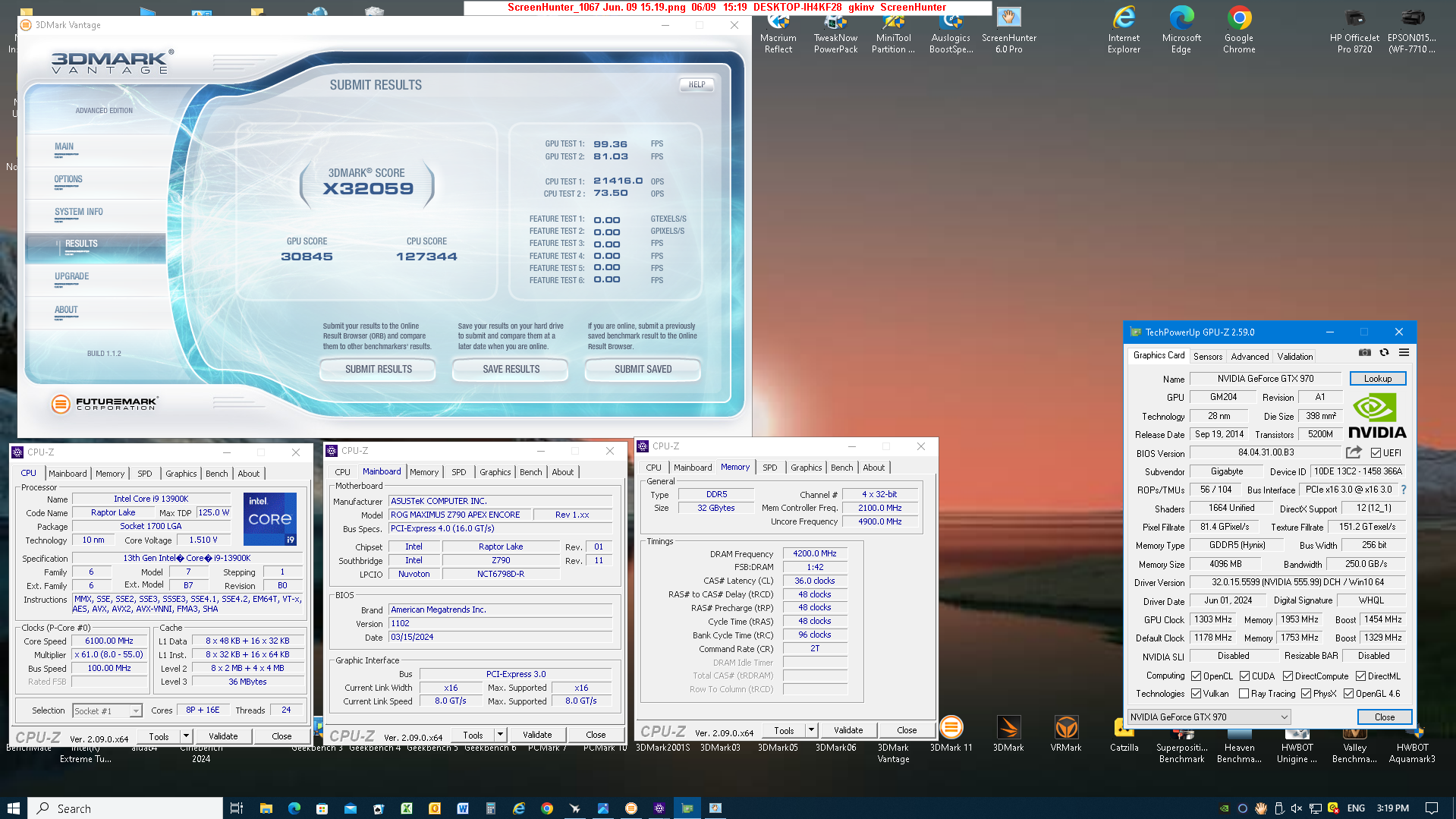
Task: Open Catzilla desktop icon
Action: click(1124, 734)
